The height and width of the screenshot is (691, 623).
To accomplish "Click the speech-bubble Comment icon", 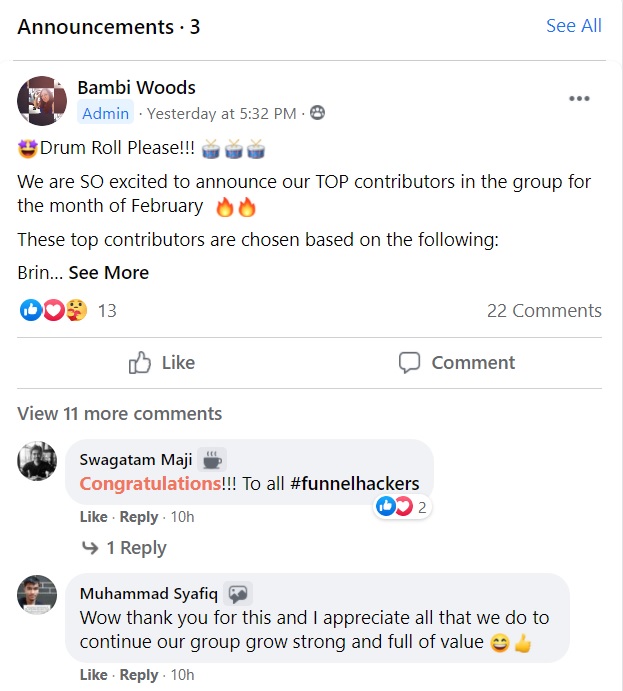I will click(409, 362).
